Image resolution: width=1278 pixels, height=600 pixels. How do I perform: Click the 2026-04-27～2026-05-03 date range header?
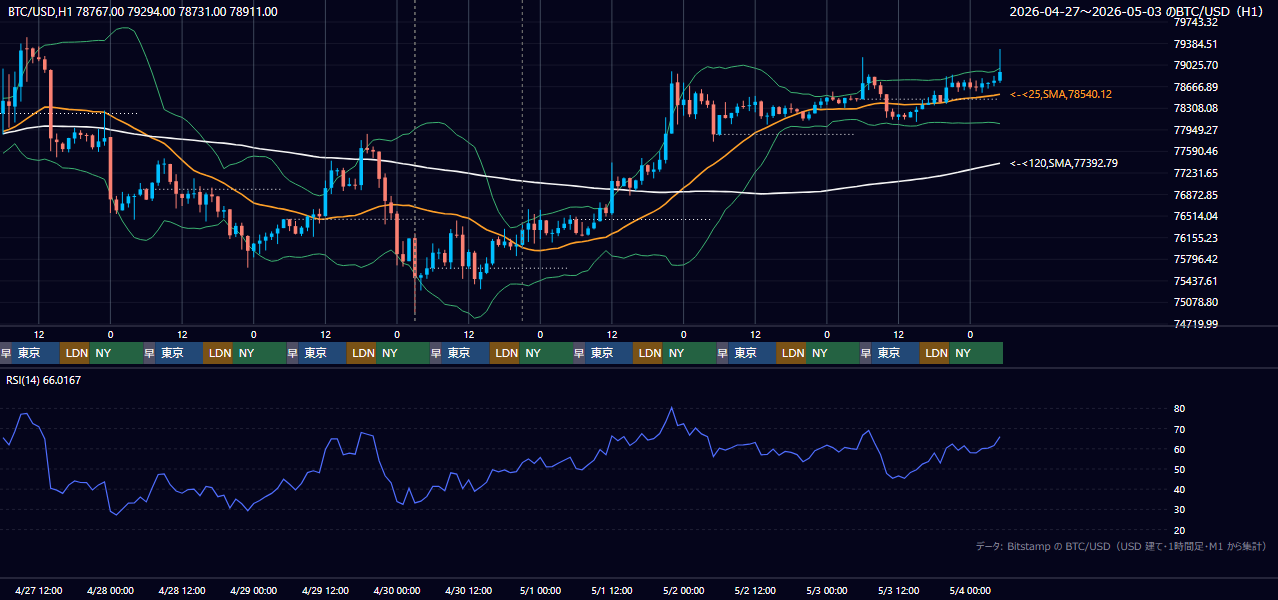1137,12
